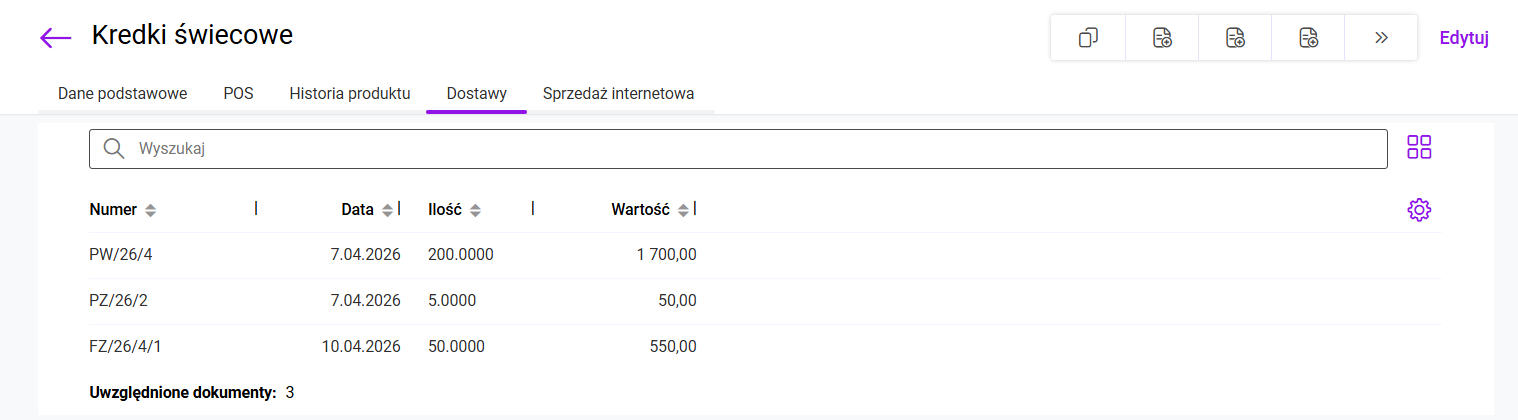Sort by Ilość using its sort arrows
The image size is (1518, 420).
click(476, 211)
